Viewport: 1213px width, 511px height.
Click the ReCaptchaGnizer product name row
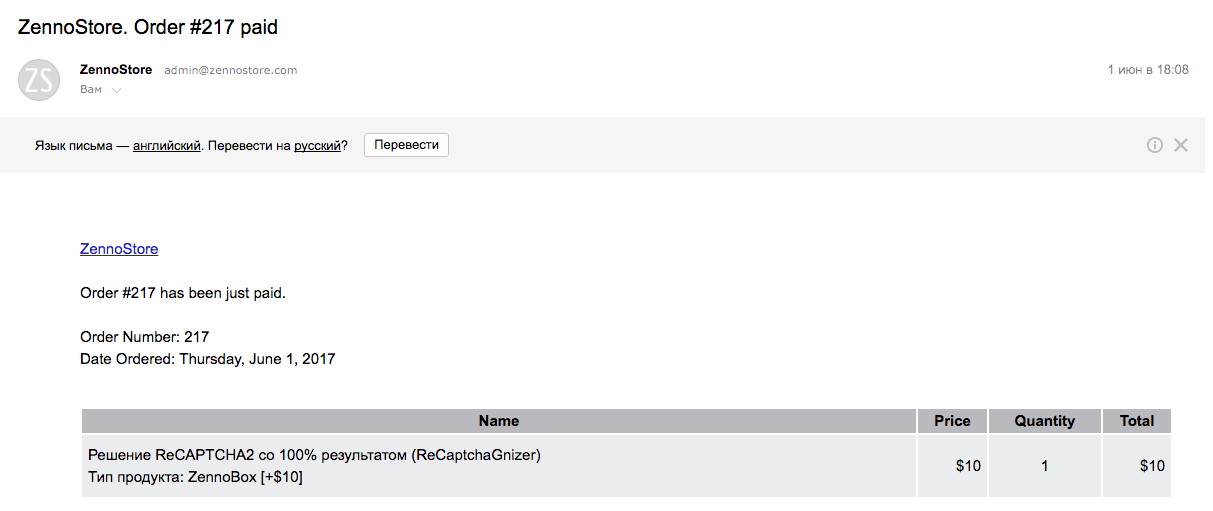click(x=314, y=455)
